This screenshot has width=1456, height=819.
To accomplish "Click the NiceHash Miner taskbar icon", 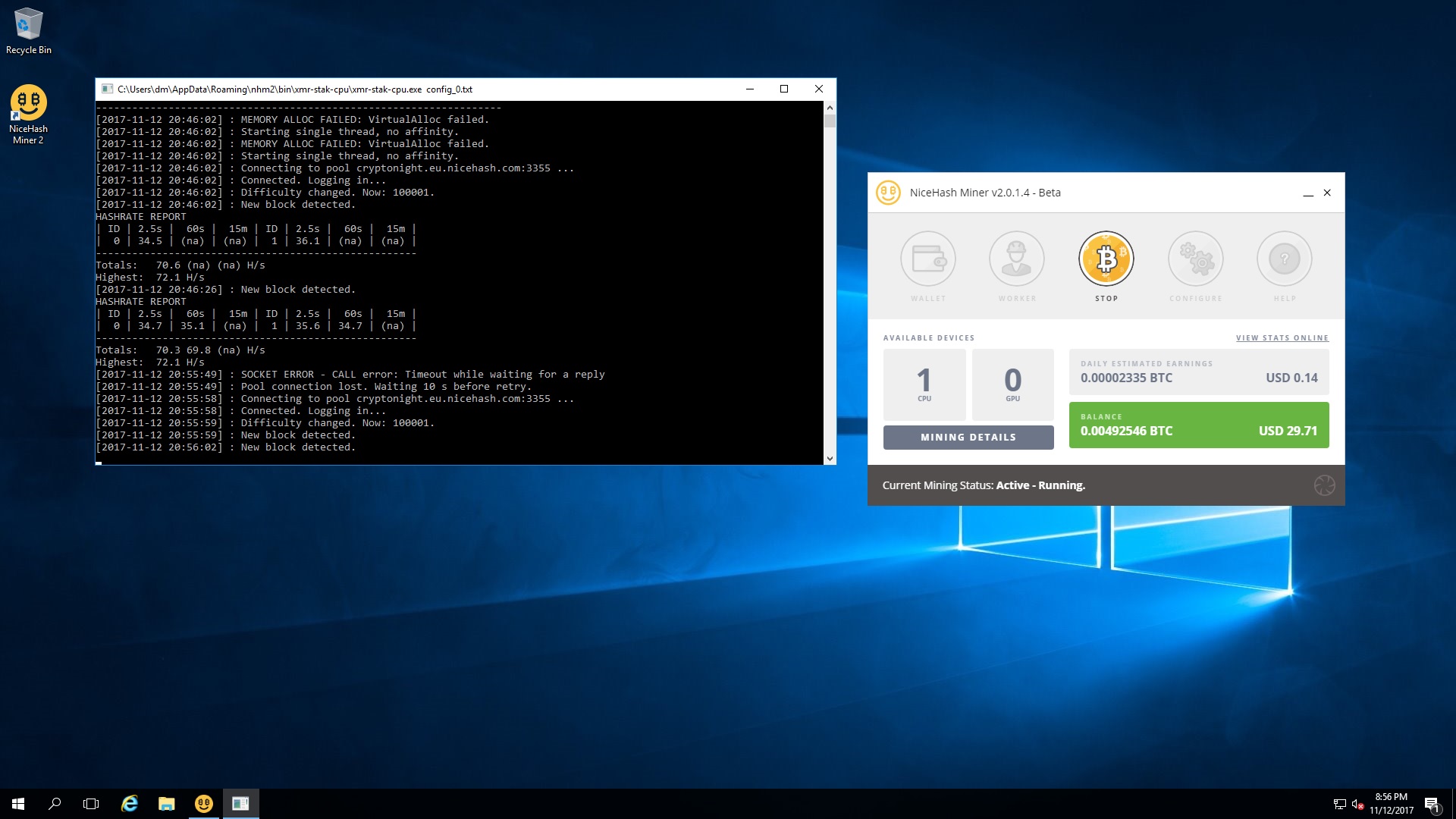I will point(204,804).
